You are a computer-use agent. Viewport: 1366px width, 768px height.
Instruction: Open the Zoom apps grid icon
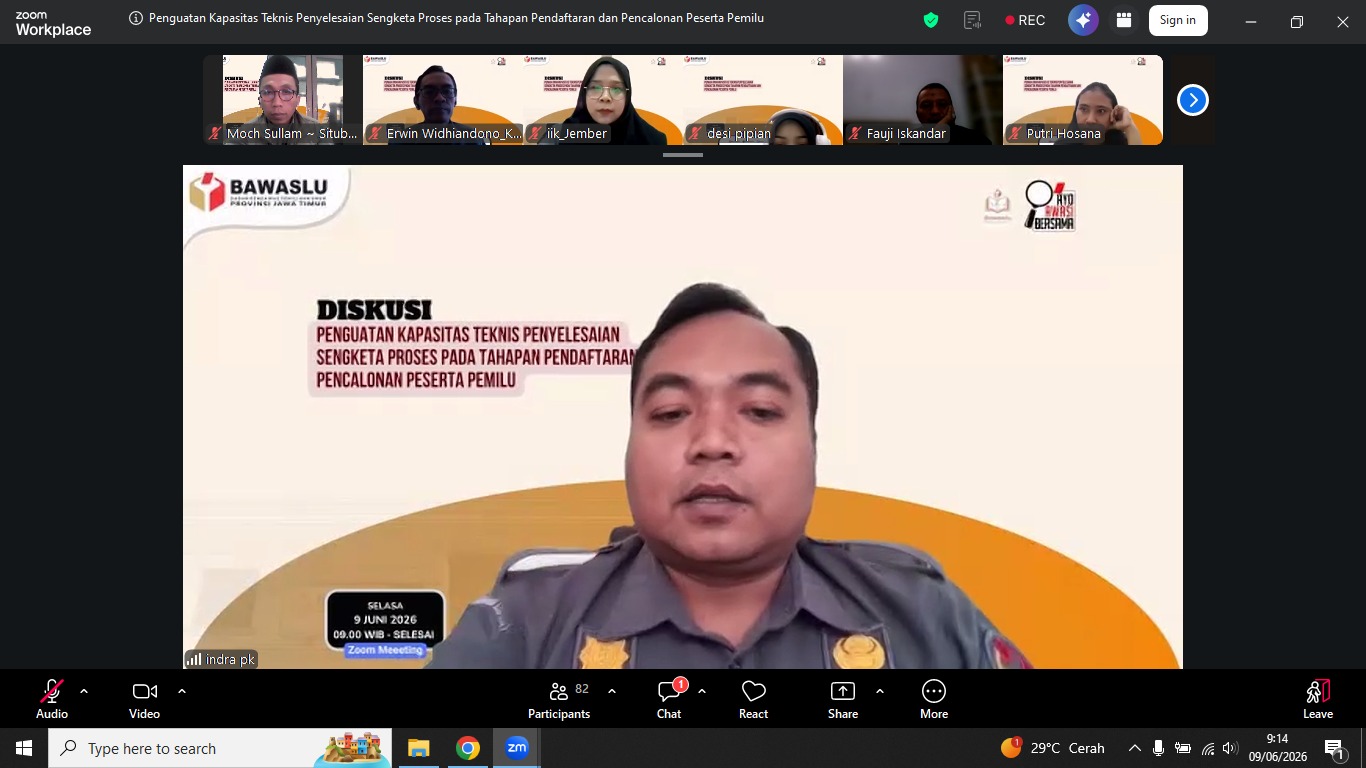1124,20
